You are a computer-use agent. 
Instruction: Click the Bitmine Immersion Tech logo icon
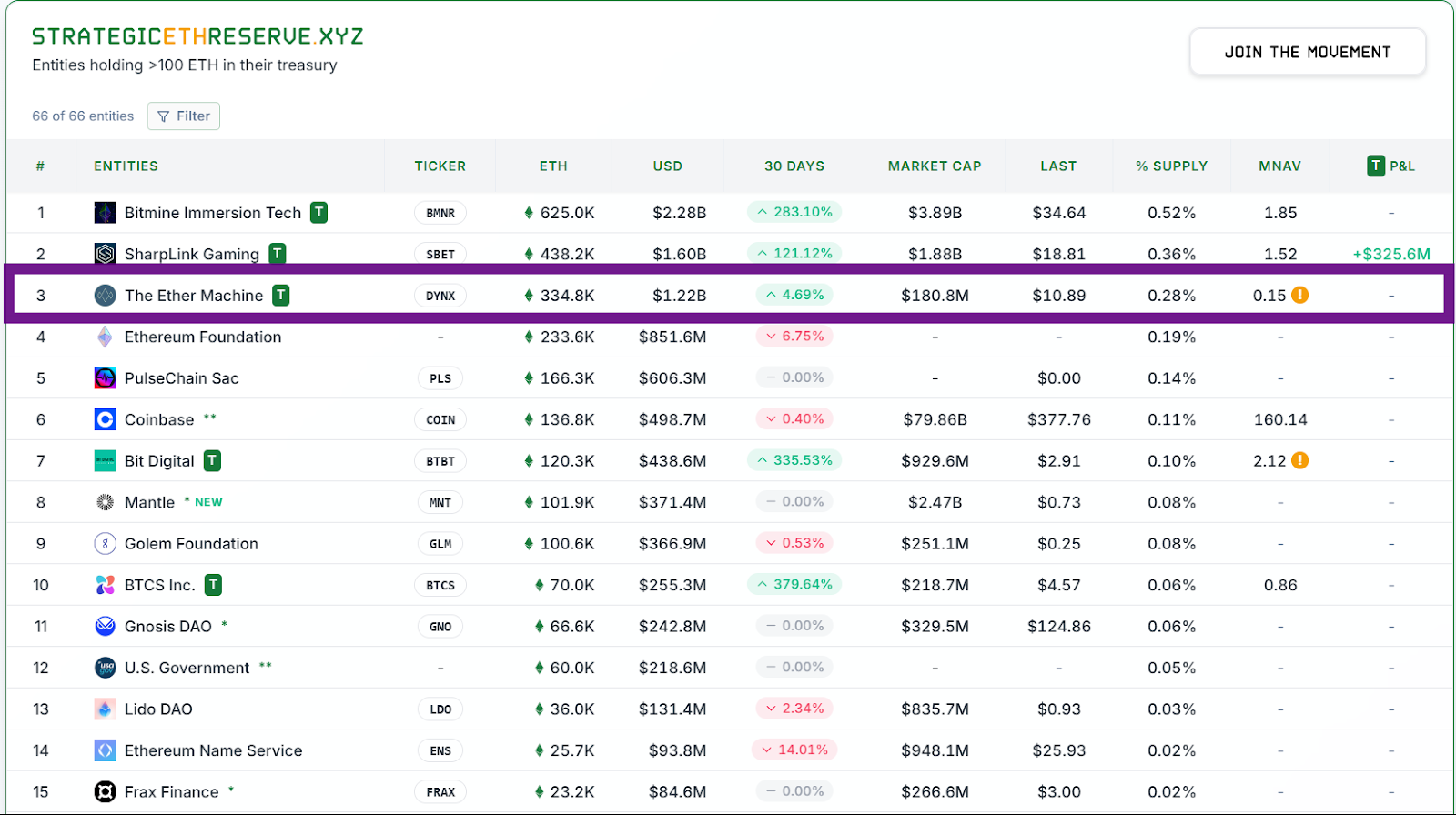click(x=106, y=213)
